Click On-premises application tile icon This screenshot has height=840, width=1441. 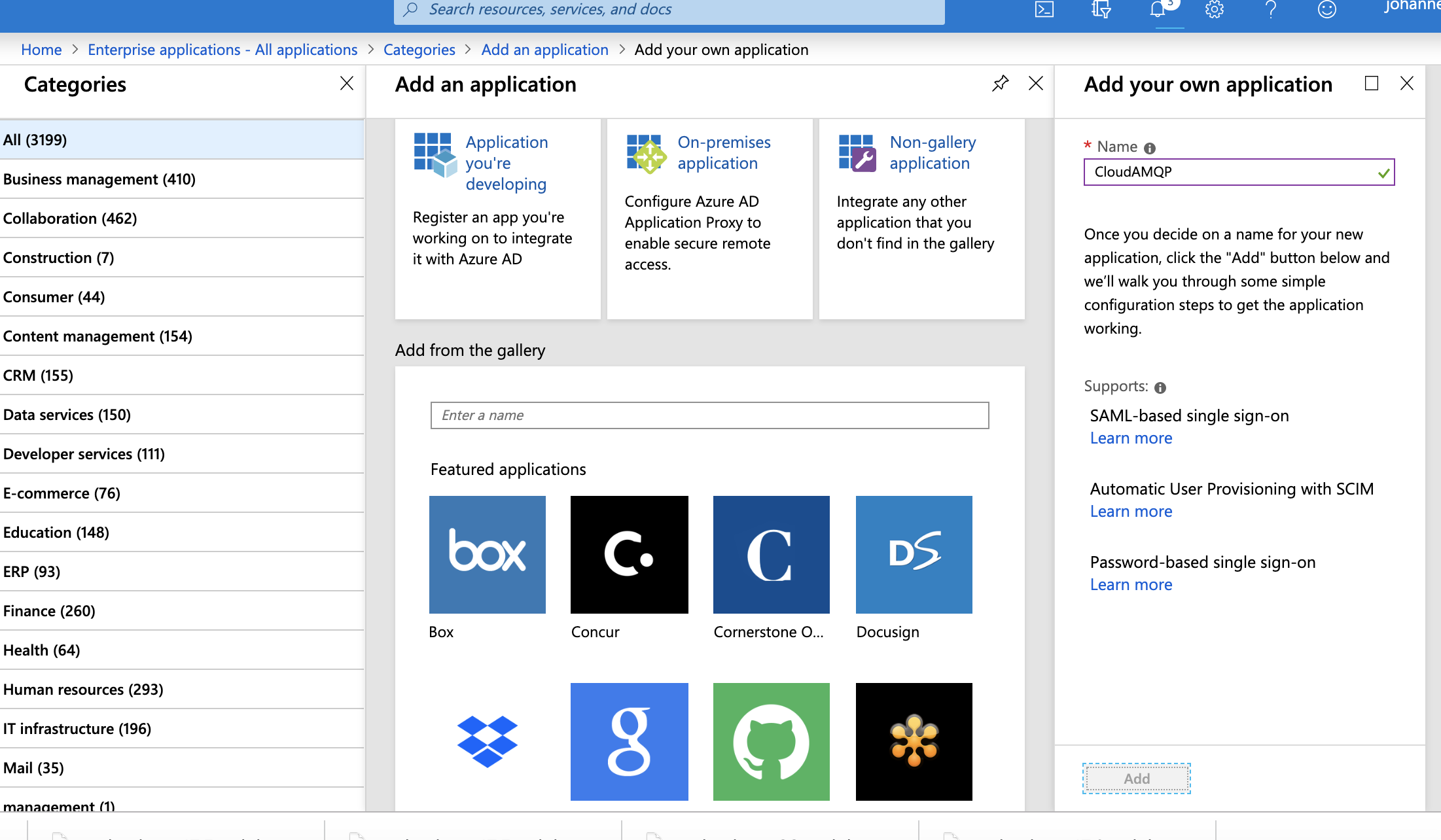(647, 154)
